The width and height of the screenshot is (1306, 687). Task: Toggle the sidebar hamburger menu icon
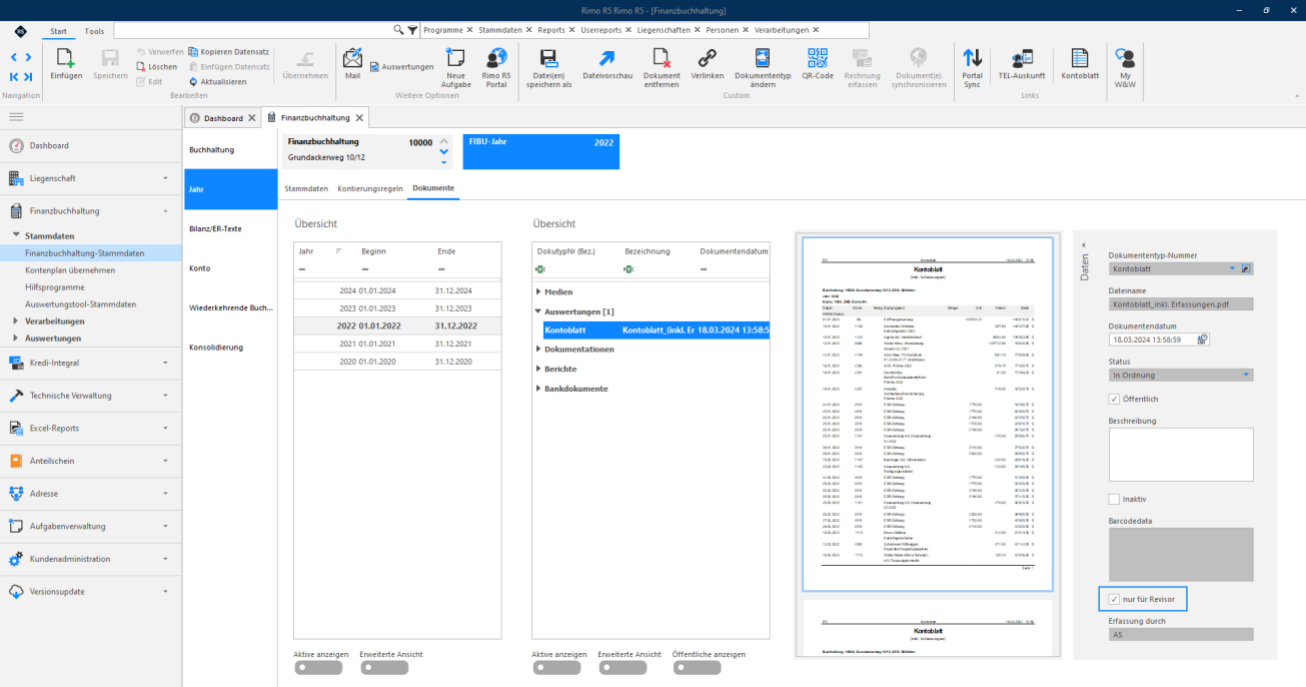click(x=16, y=117)
